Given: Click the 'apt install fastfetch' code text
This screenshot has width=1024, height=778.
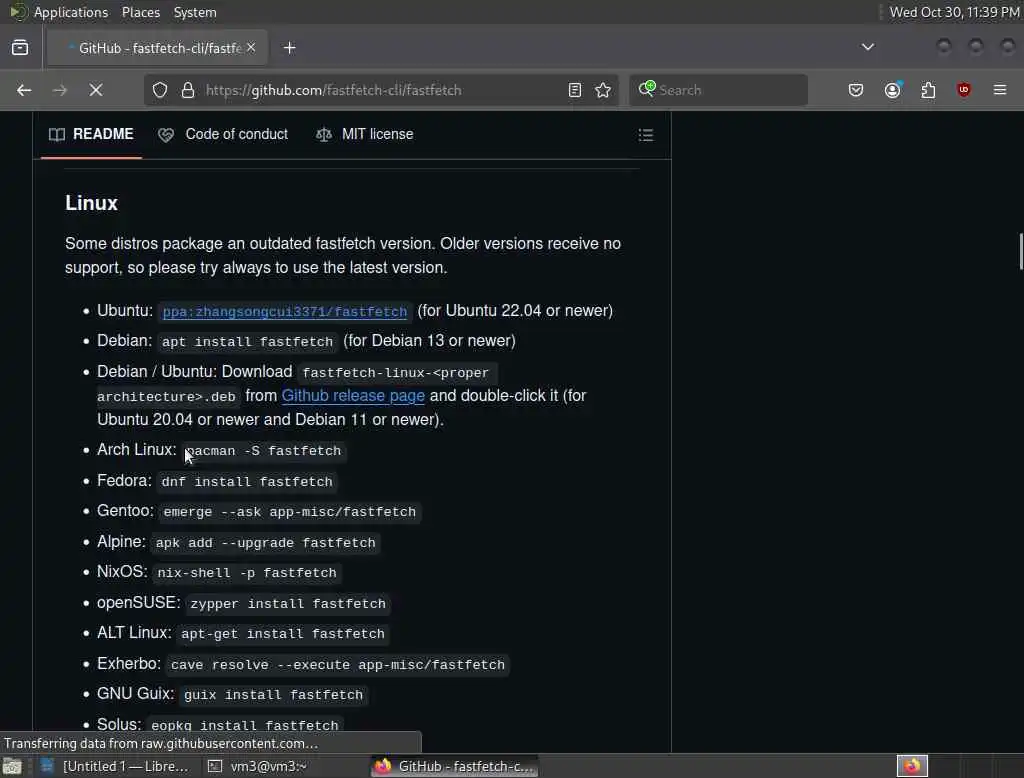Looking at the screenshot, I should pos(248,342).
